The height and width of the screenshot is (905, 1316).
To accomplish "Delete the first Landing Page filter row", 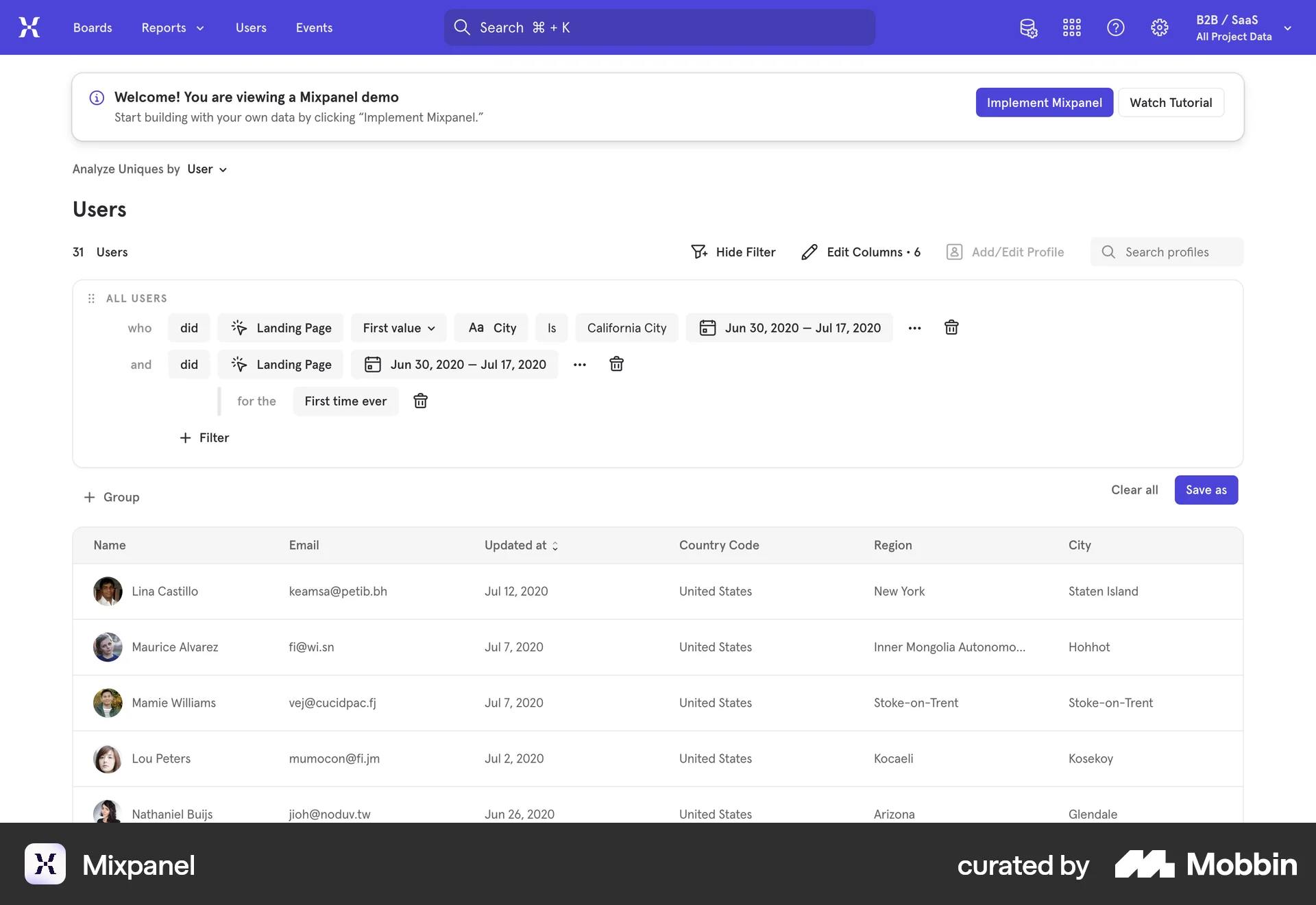I will 951,328.
